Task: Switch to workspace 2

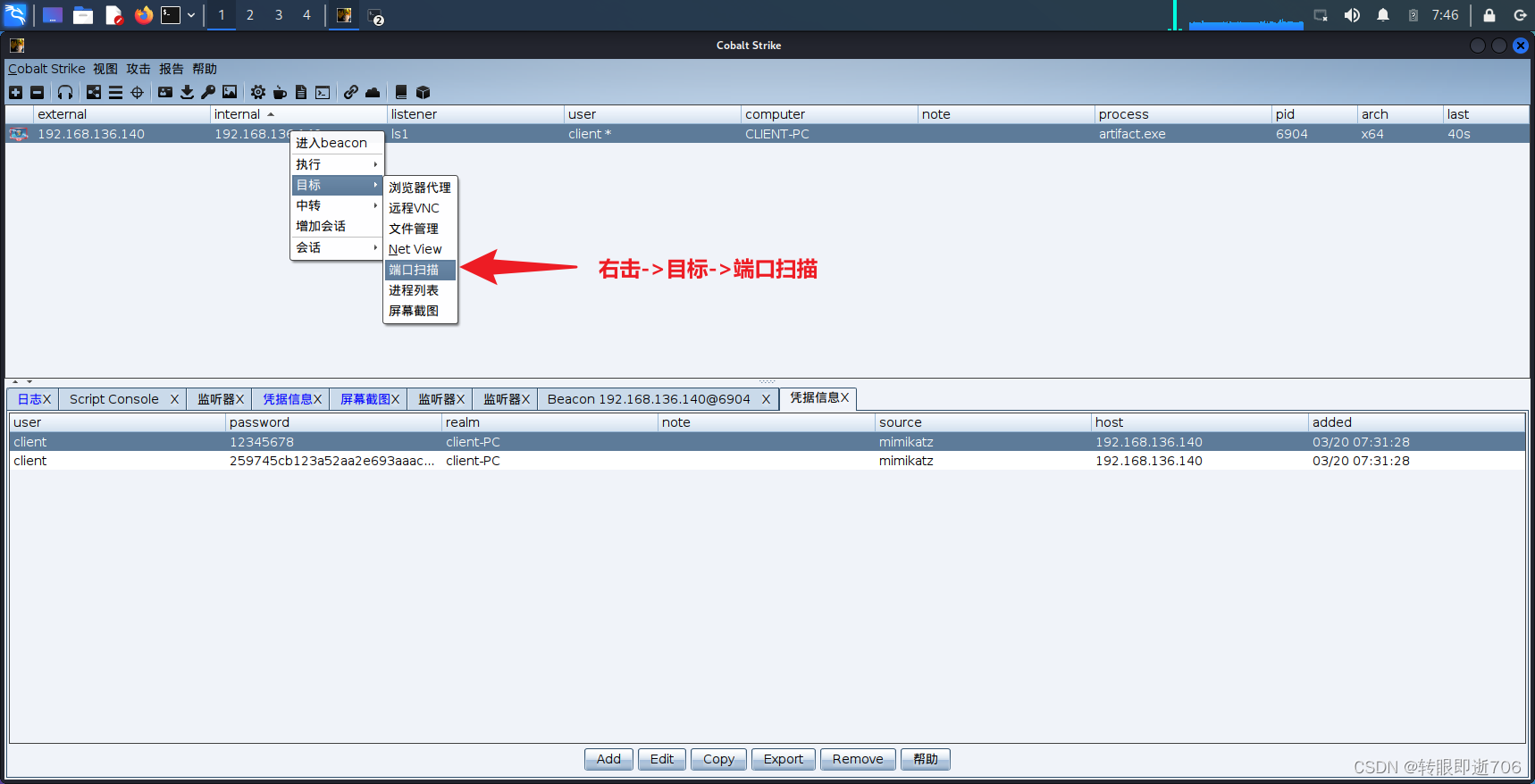Action: pos(250,15)
